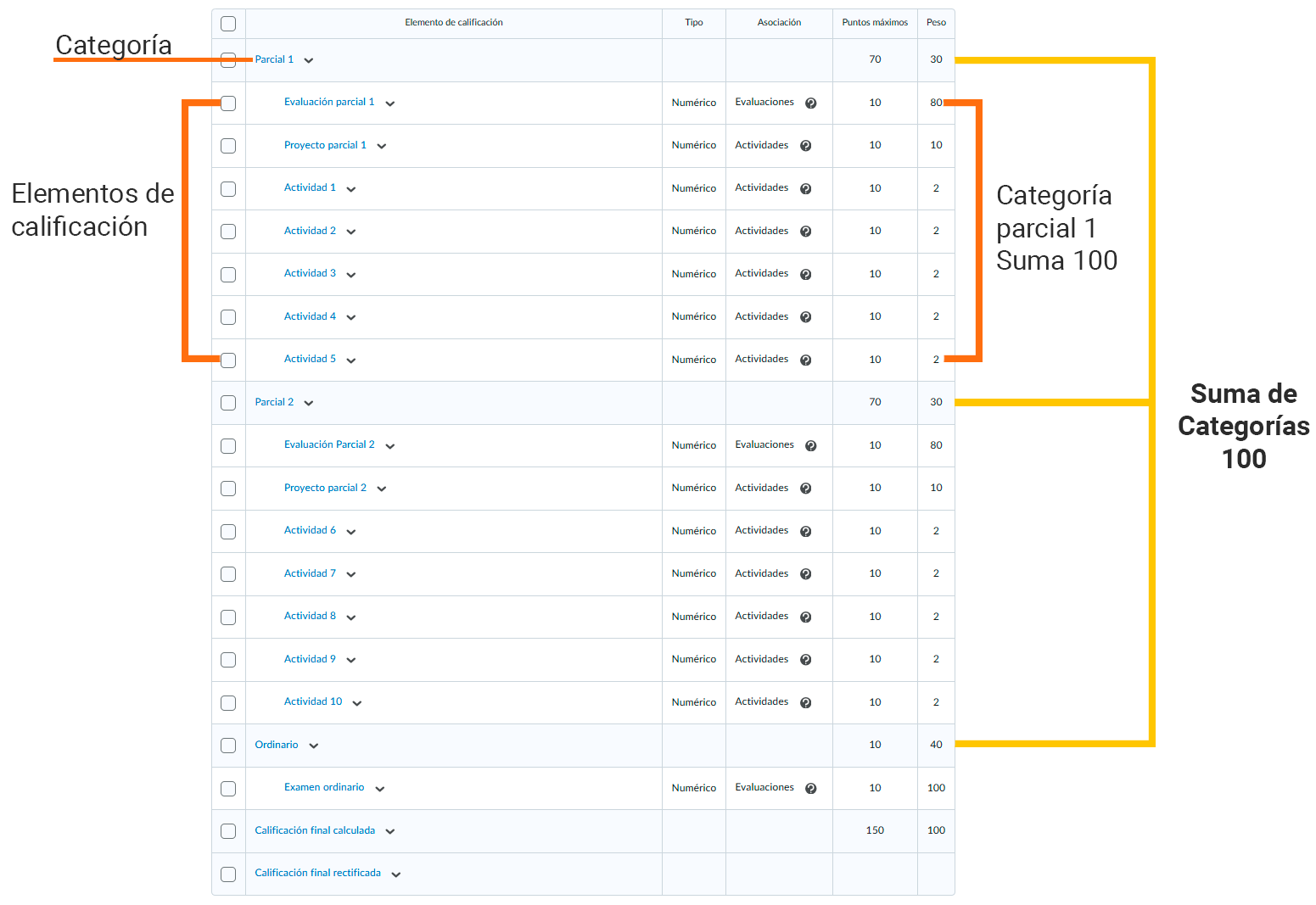Open the Actividad 6 dropdown chevron
The image size is (1316, 905).
[351, 532]
